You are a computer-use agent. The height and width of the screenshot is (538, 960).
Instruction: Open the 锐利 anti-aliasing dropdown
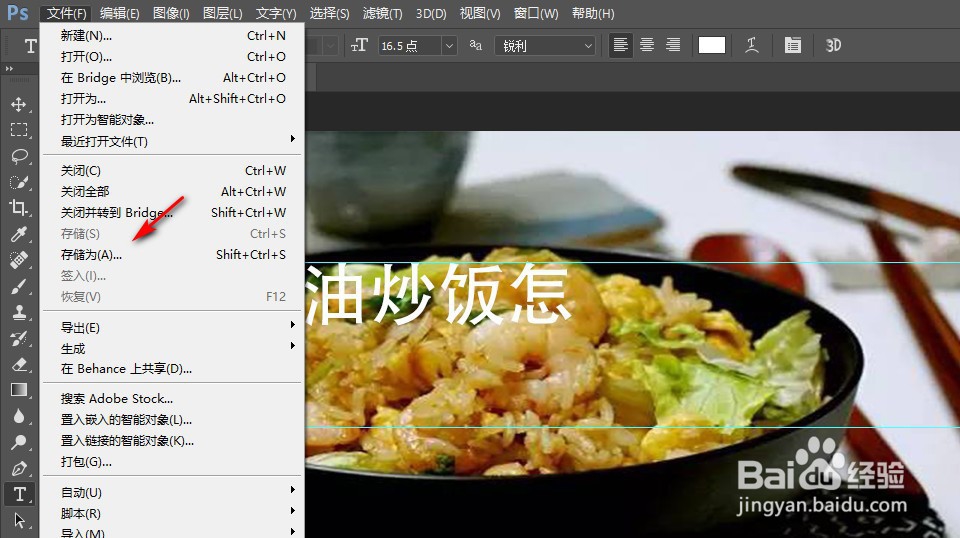(x=545, y=46)
